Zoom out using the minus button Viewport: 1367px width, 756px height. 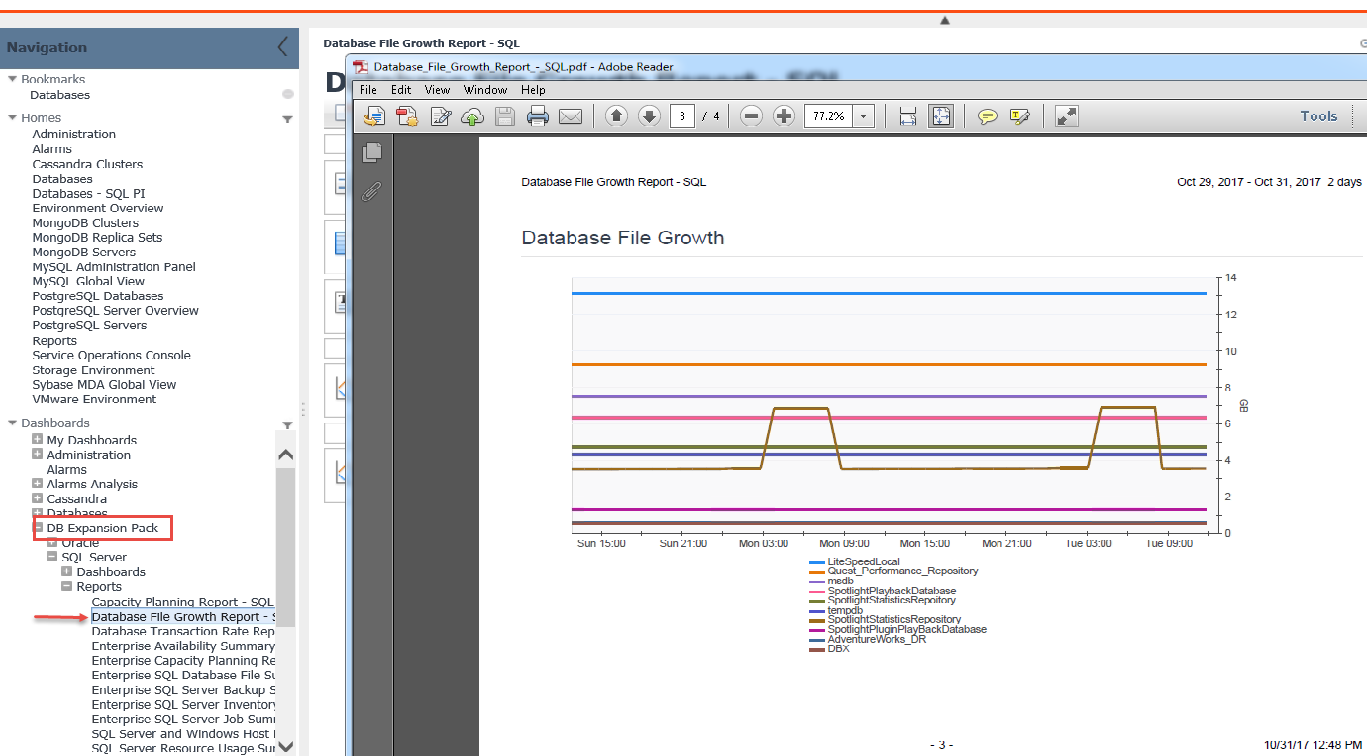[752, 116]
